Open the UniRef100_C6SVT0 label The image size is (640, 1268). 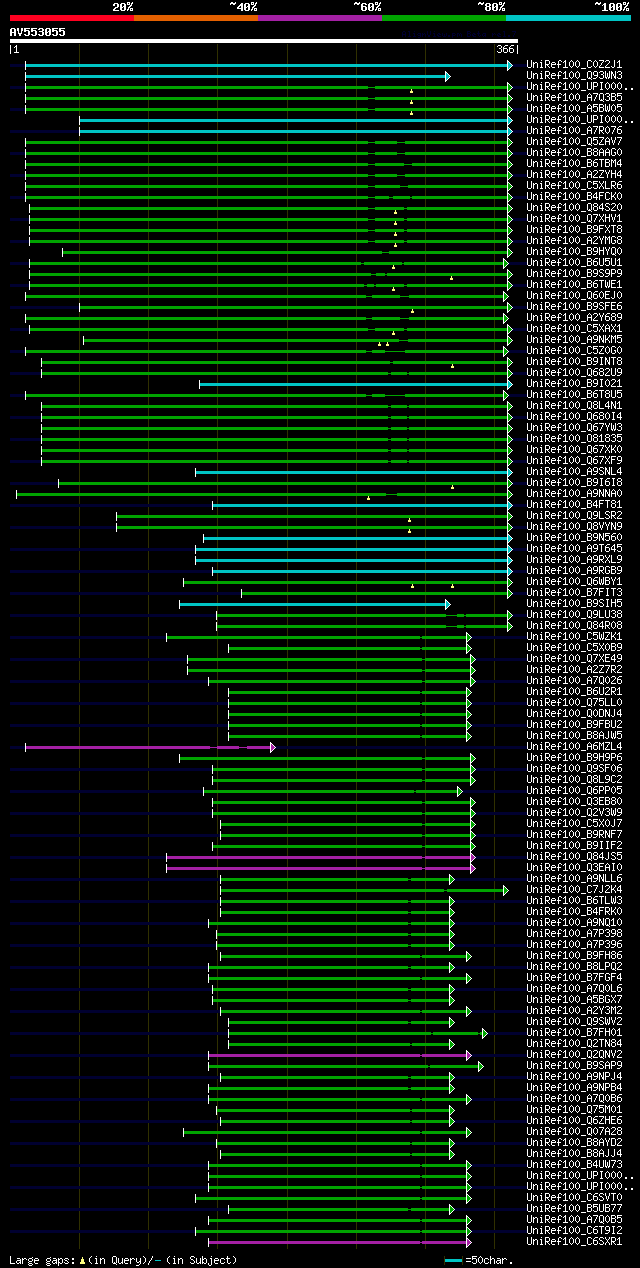pyautogui.click(x=574, y=1198)
